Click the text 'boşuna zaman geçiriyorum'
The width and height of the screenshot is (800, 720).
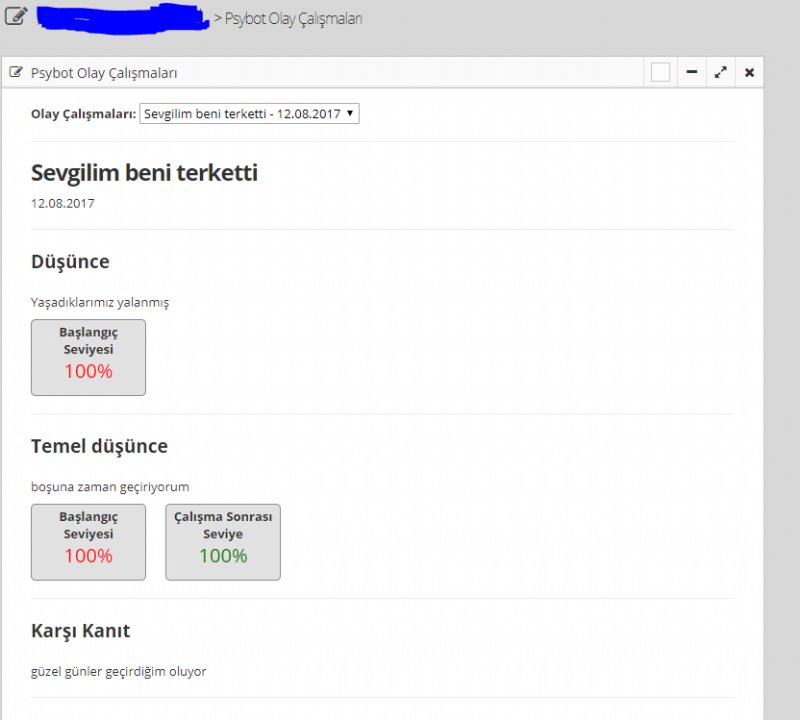point(110,487)
